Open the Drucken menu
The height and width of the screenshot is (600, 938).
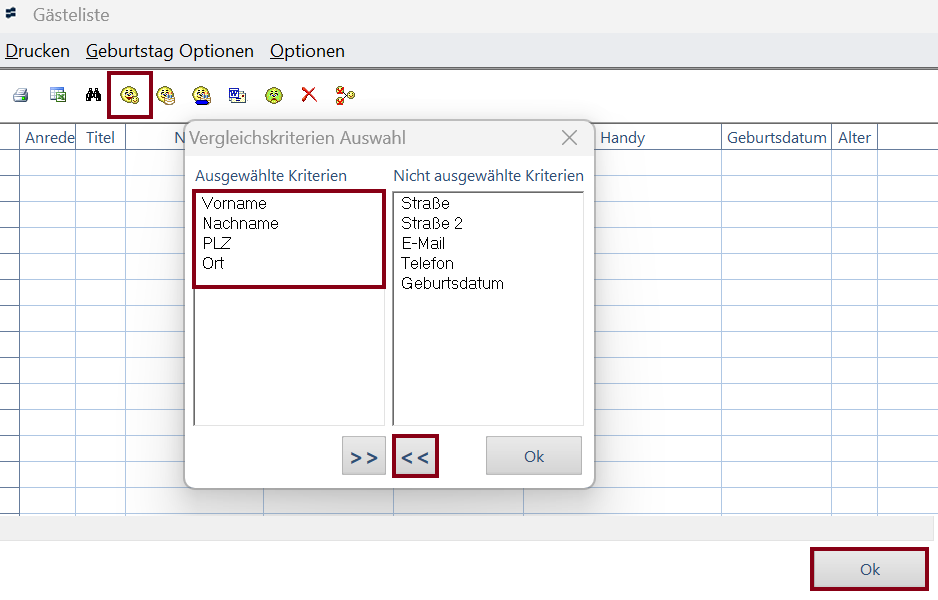pyautogui.click(x=37, y=51)
